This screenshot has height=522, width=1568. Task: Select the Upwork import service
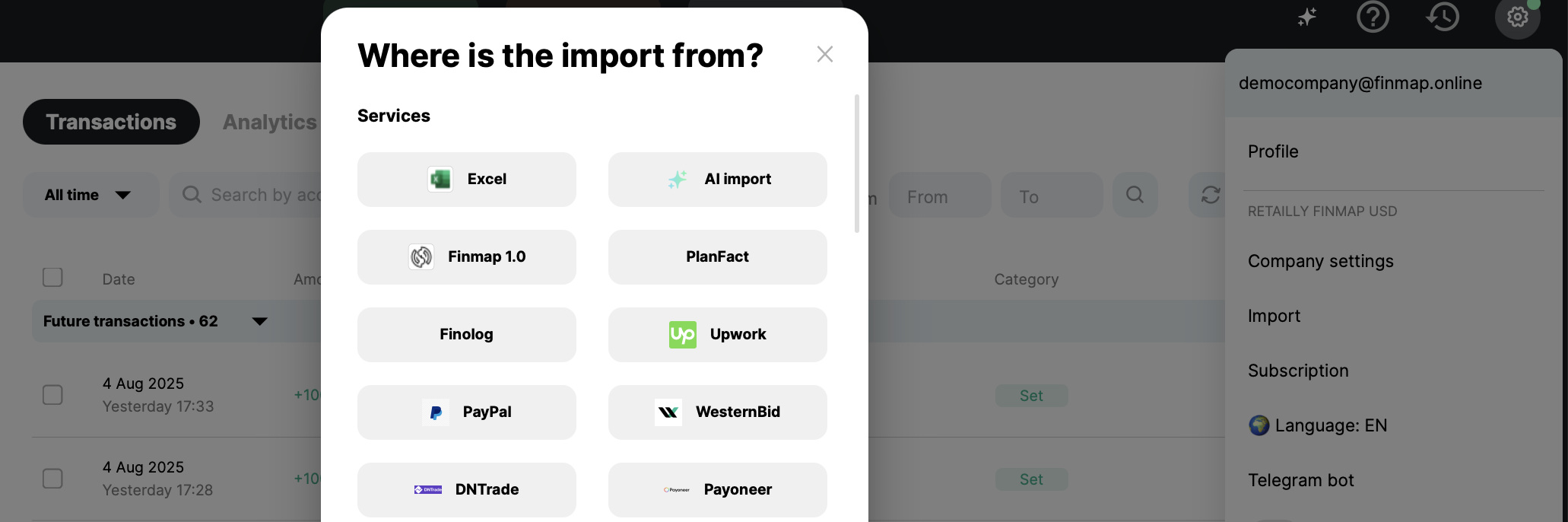click(717, 335)
